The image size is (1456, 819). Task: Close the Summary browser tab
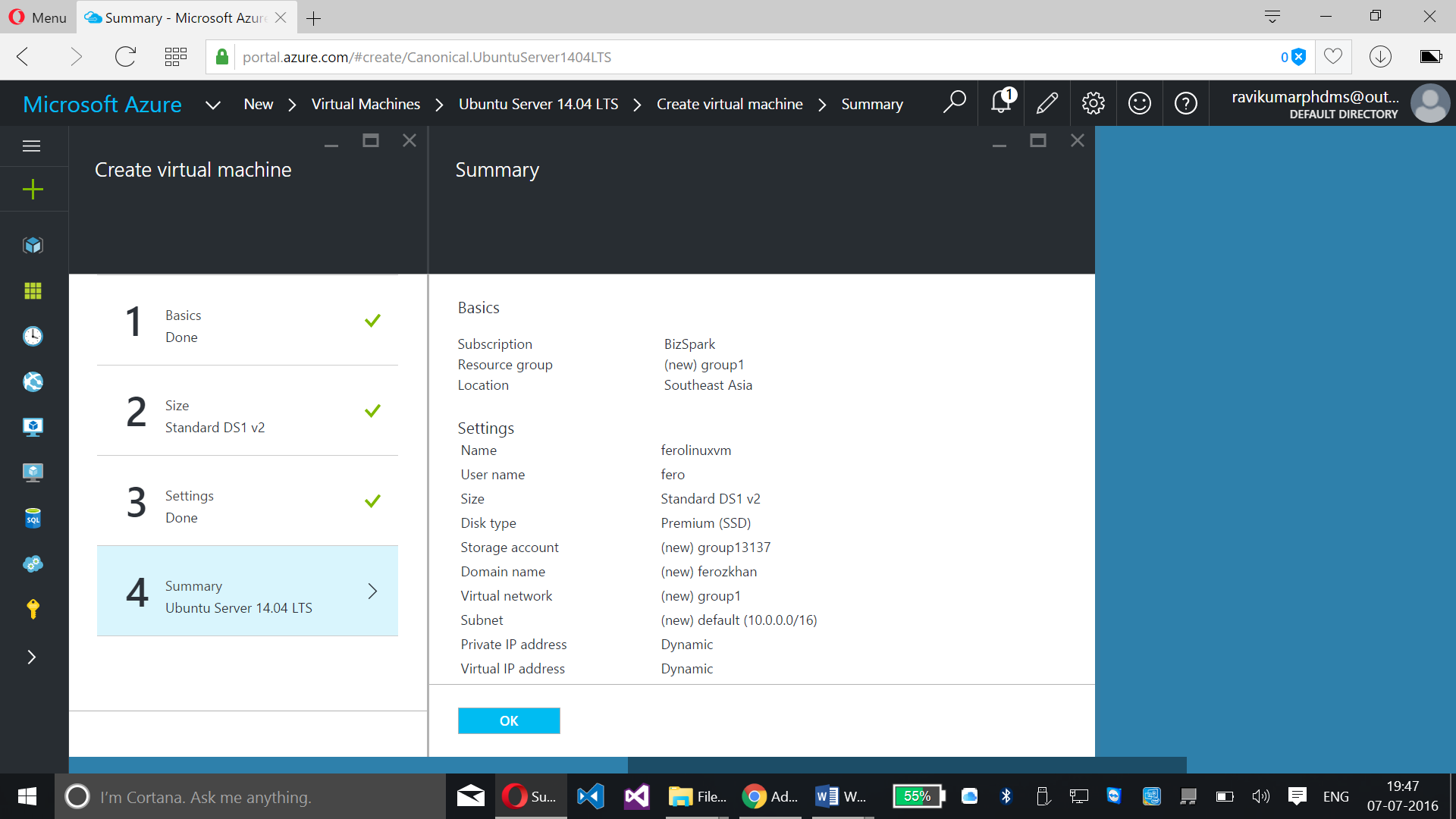tap(281, 17)
